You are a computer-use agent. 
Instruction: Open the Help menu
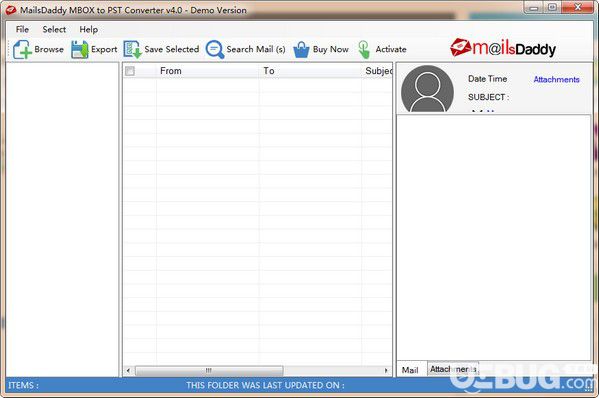(89, 29)
